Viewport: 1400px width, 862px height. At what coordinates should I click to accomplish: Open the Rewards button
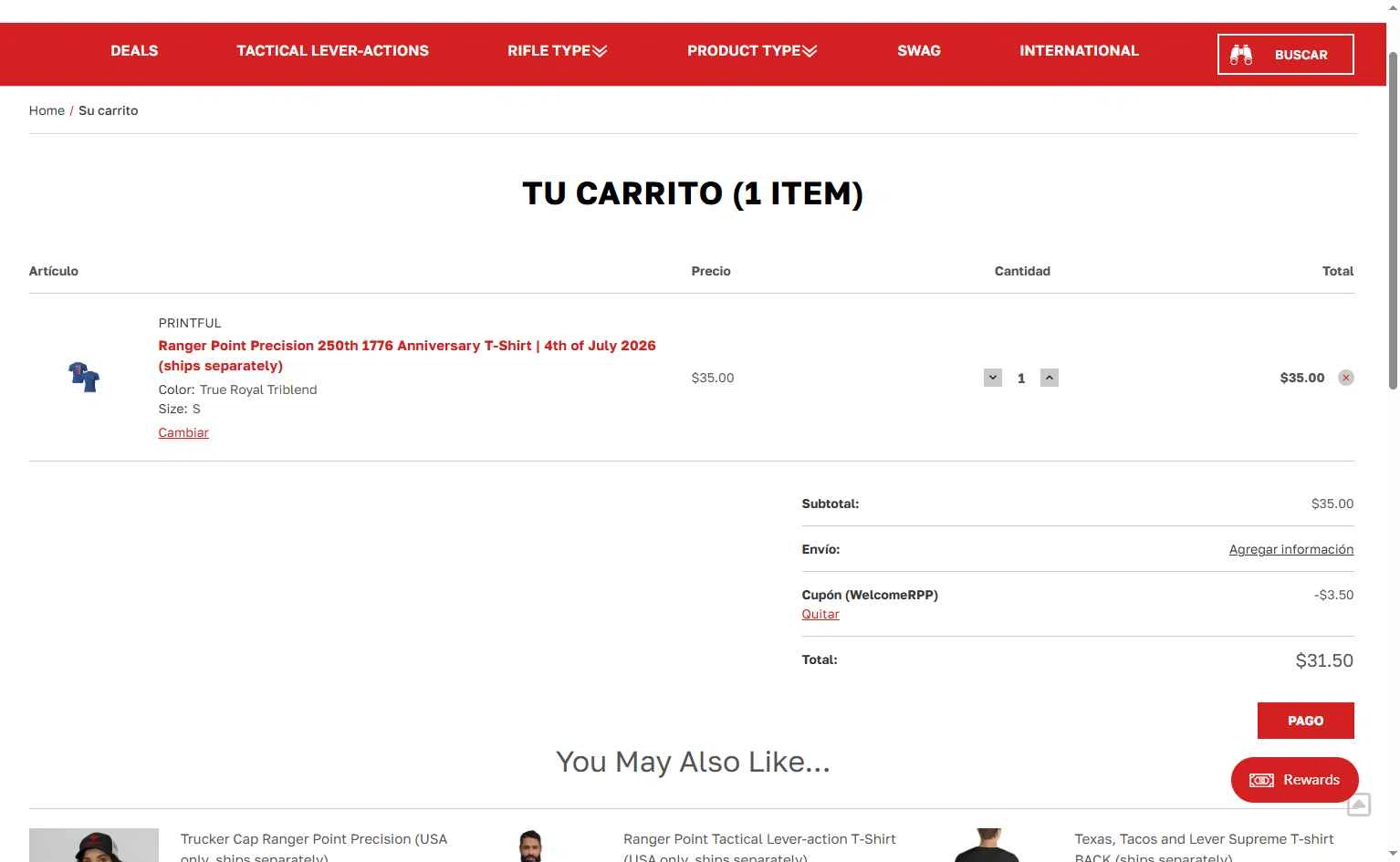click(x=1295, y=780)
